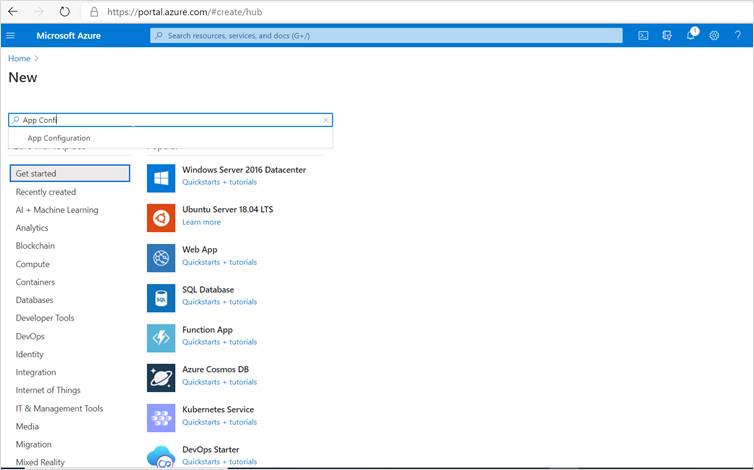Open Function App Quickstarts + tutorials link
Viewport: 754px width, 470px height.
219,342
